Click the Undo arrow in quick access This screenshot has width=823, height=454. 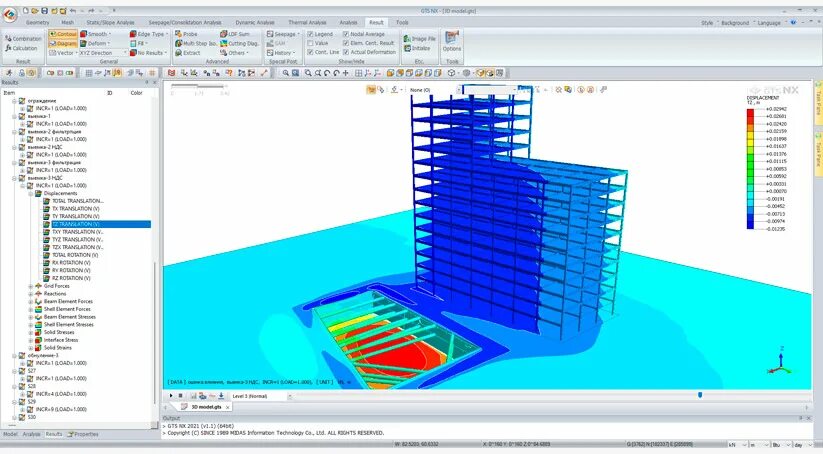[x=73, y=10]
